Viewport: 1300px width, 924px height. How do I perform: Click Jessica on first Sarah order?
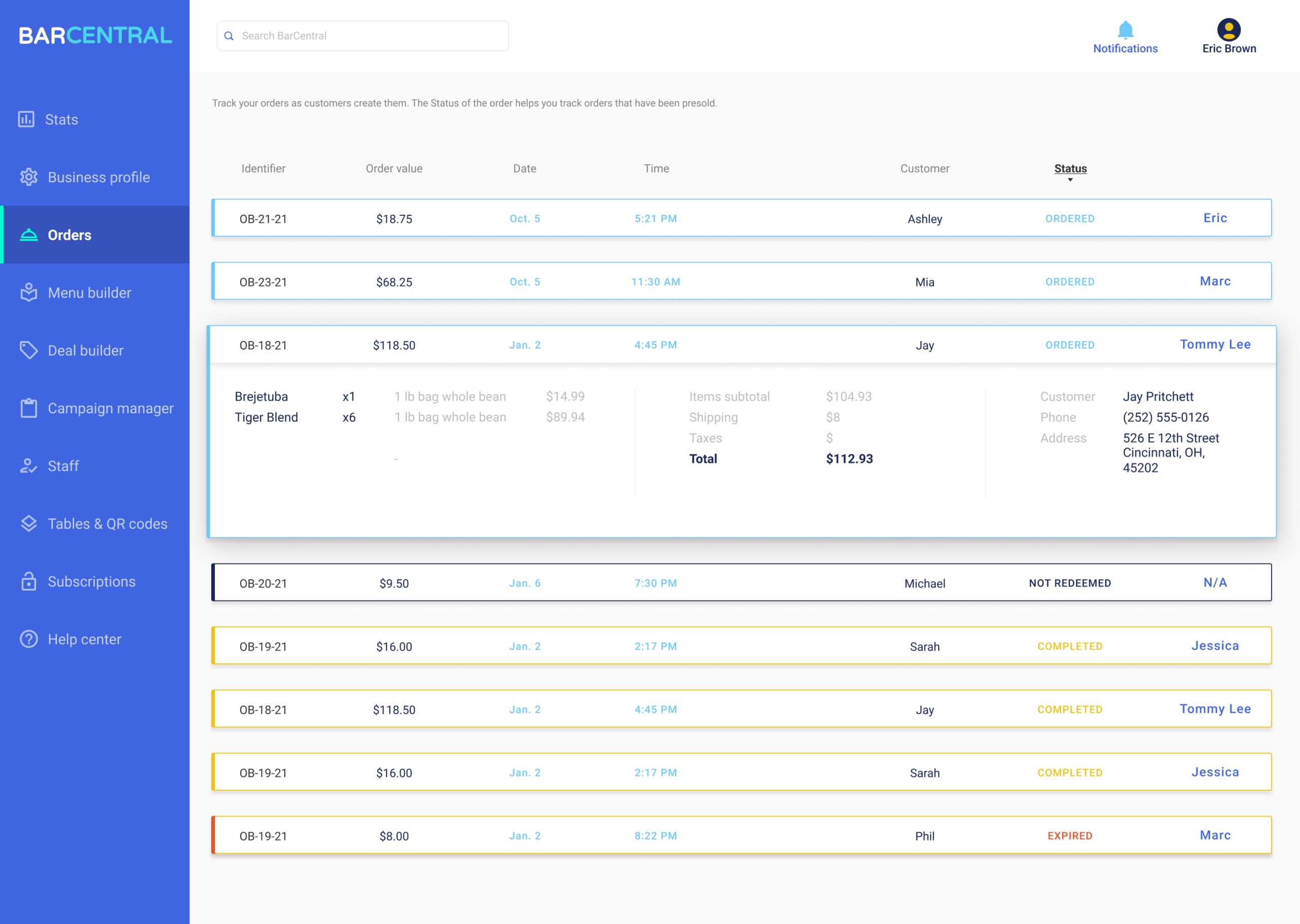(x=1215, y=646)
